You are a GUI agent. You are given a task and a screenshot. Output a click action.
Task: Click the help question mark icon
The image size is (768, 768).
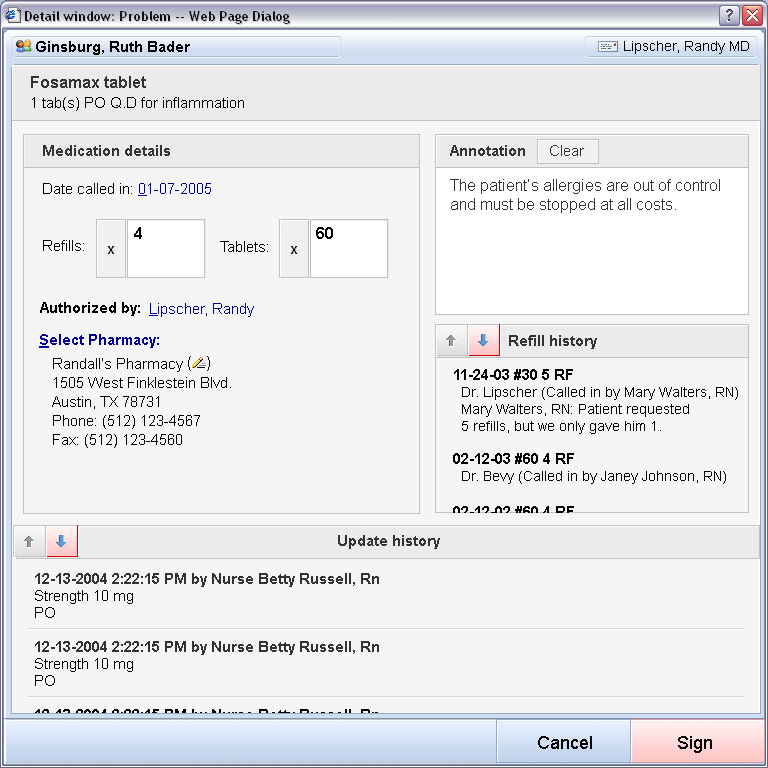[729, 15]
